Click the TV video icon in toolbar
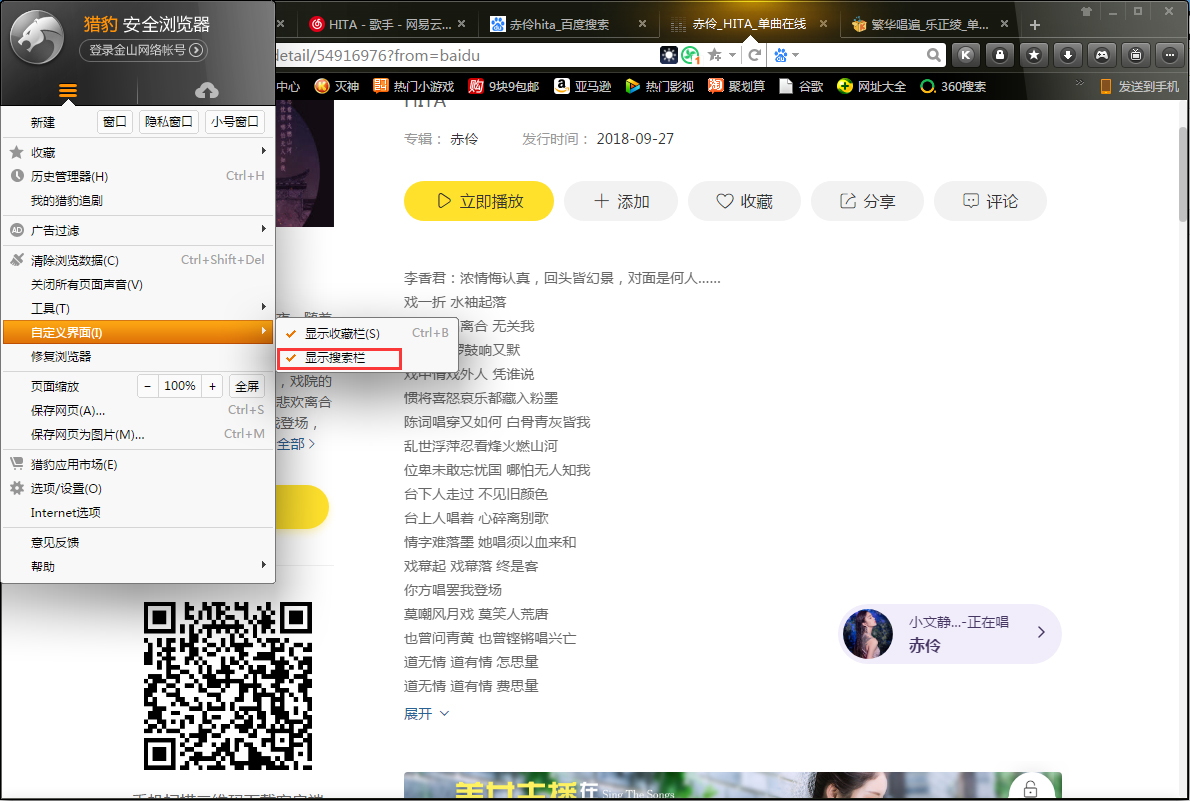This screenshot has height=801, width=1190. (1135, 54)
